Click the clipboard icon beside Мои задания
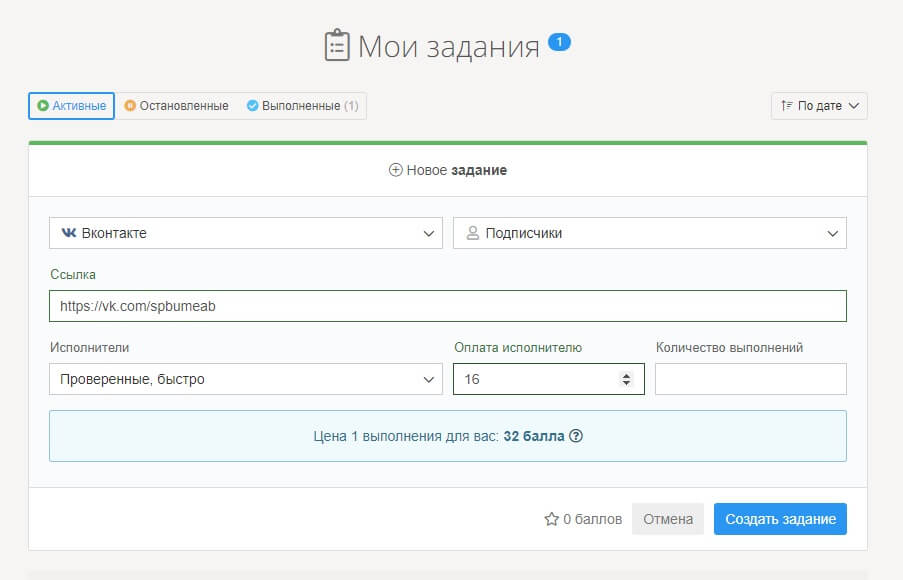The image size is (903, 580). click(x=337, y=46)
